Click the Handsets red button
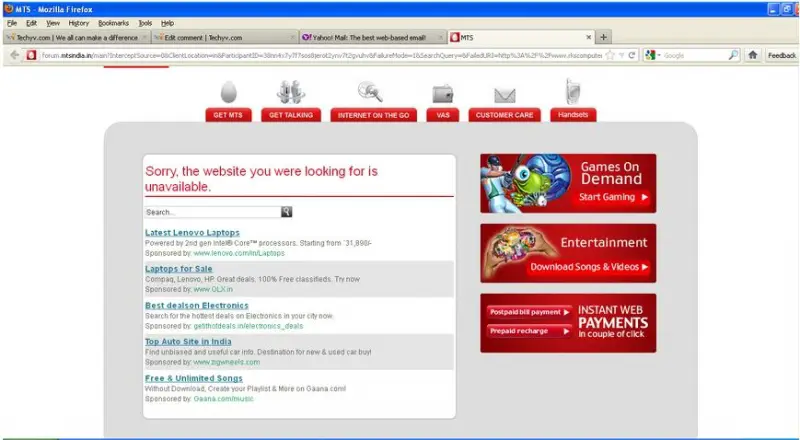This screenshot has width=800, height=440. [x=573, y=114]
